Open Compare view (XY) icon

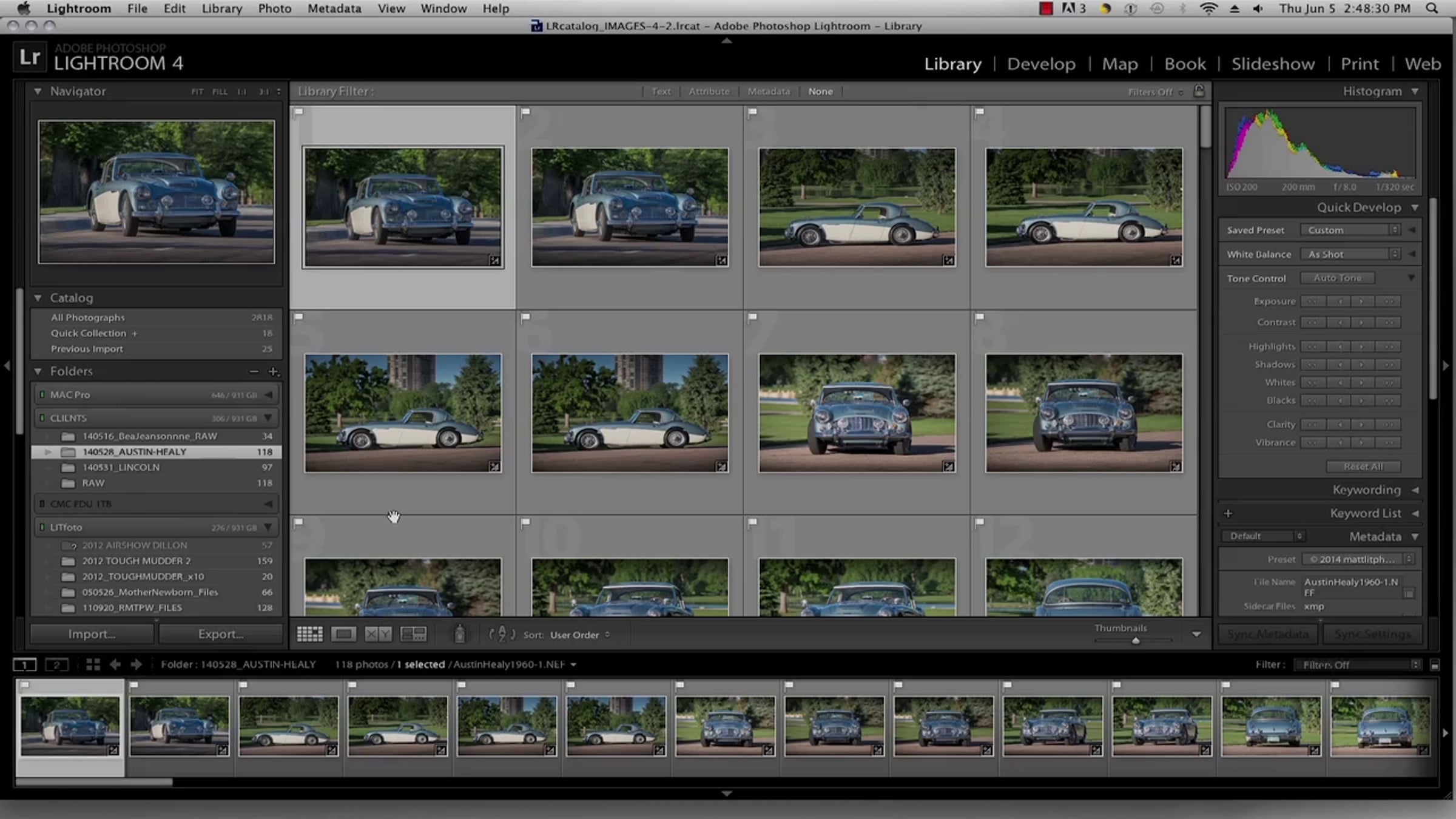[x=378, y=635]
